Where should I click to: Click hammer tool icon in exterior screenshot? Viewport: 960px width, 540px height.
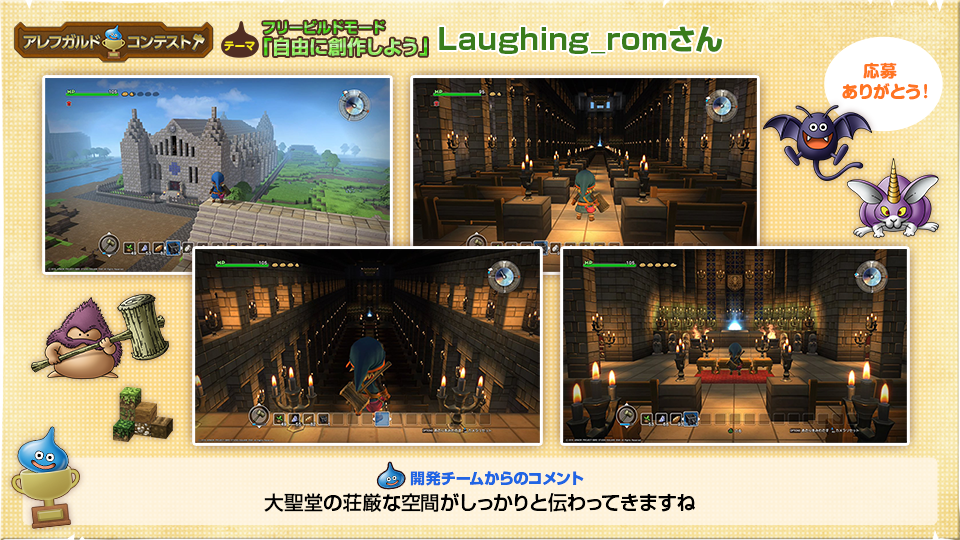point(109,245)
